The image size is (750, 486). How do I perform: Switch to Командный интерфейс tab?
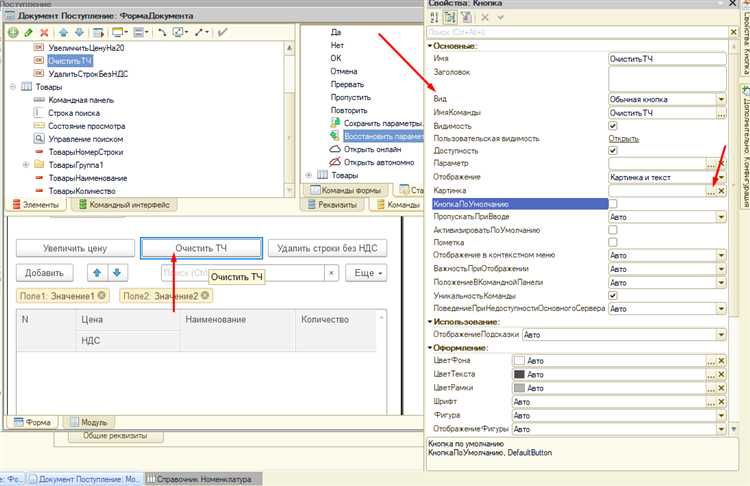[x=124, y=205]
